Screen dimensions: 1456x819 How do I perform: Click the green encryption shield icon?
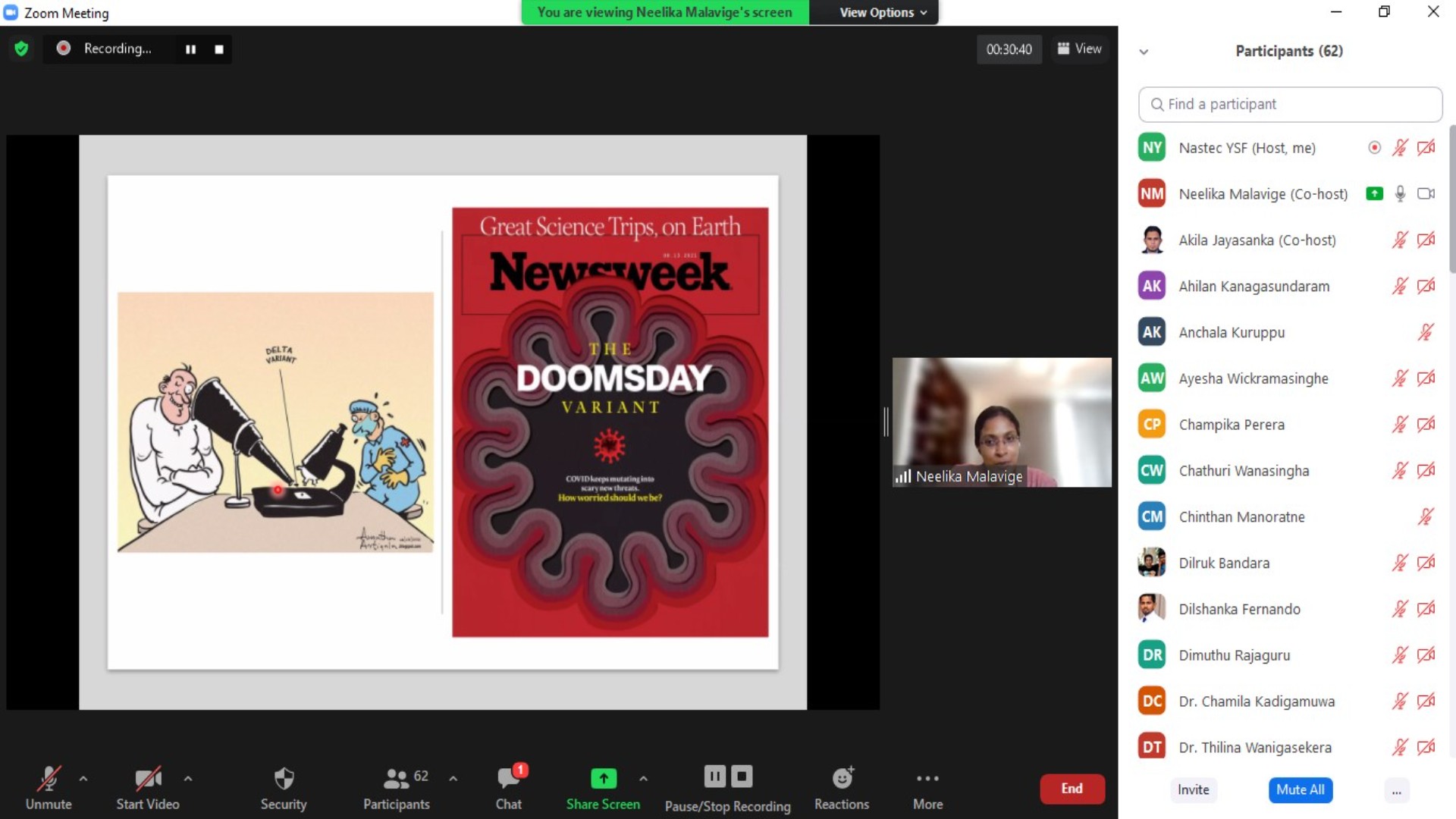[21, 49]
